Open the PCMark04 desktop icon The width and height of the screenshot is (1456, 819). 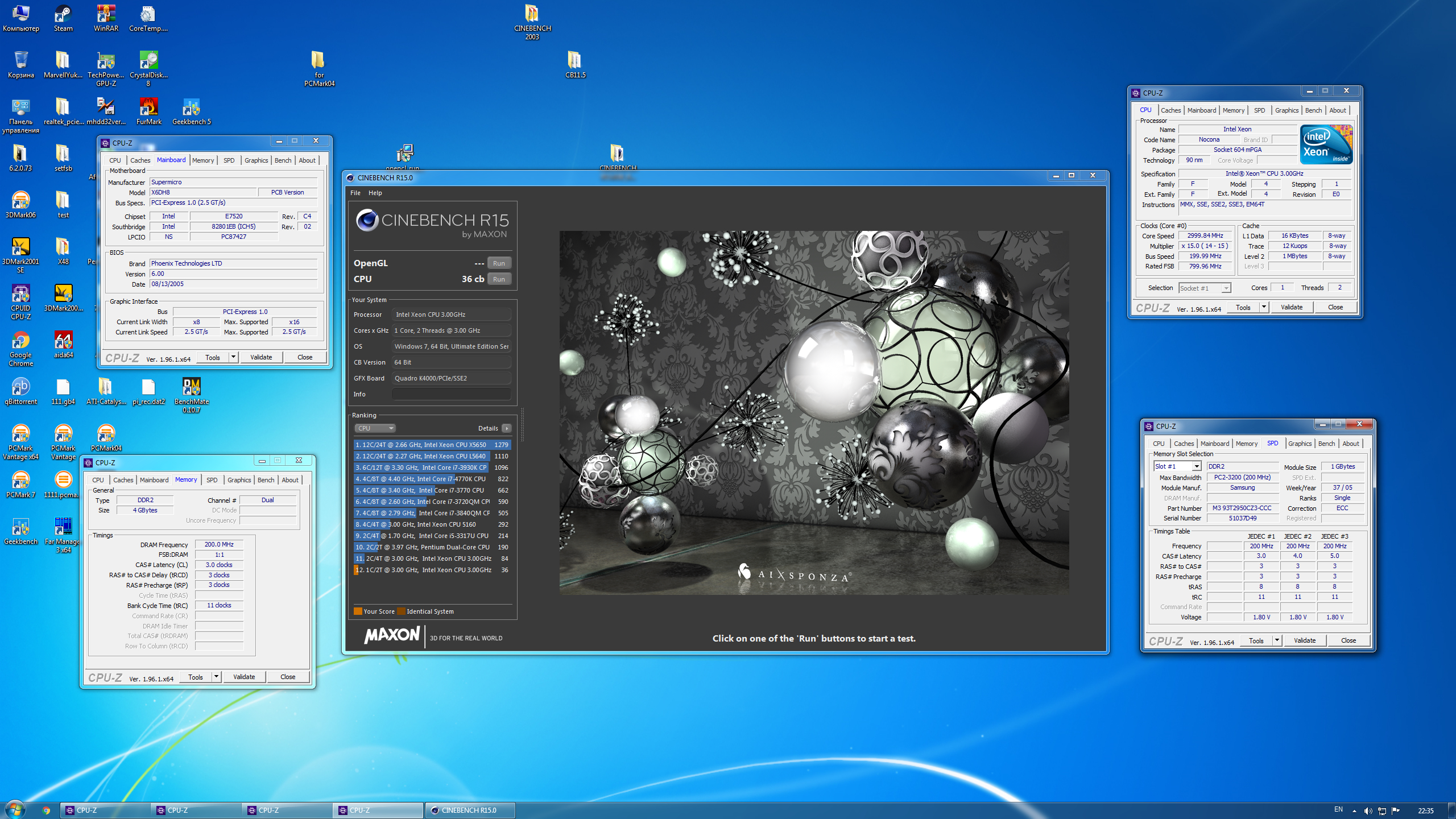[x=106, y=437]
